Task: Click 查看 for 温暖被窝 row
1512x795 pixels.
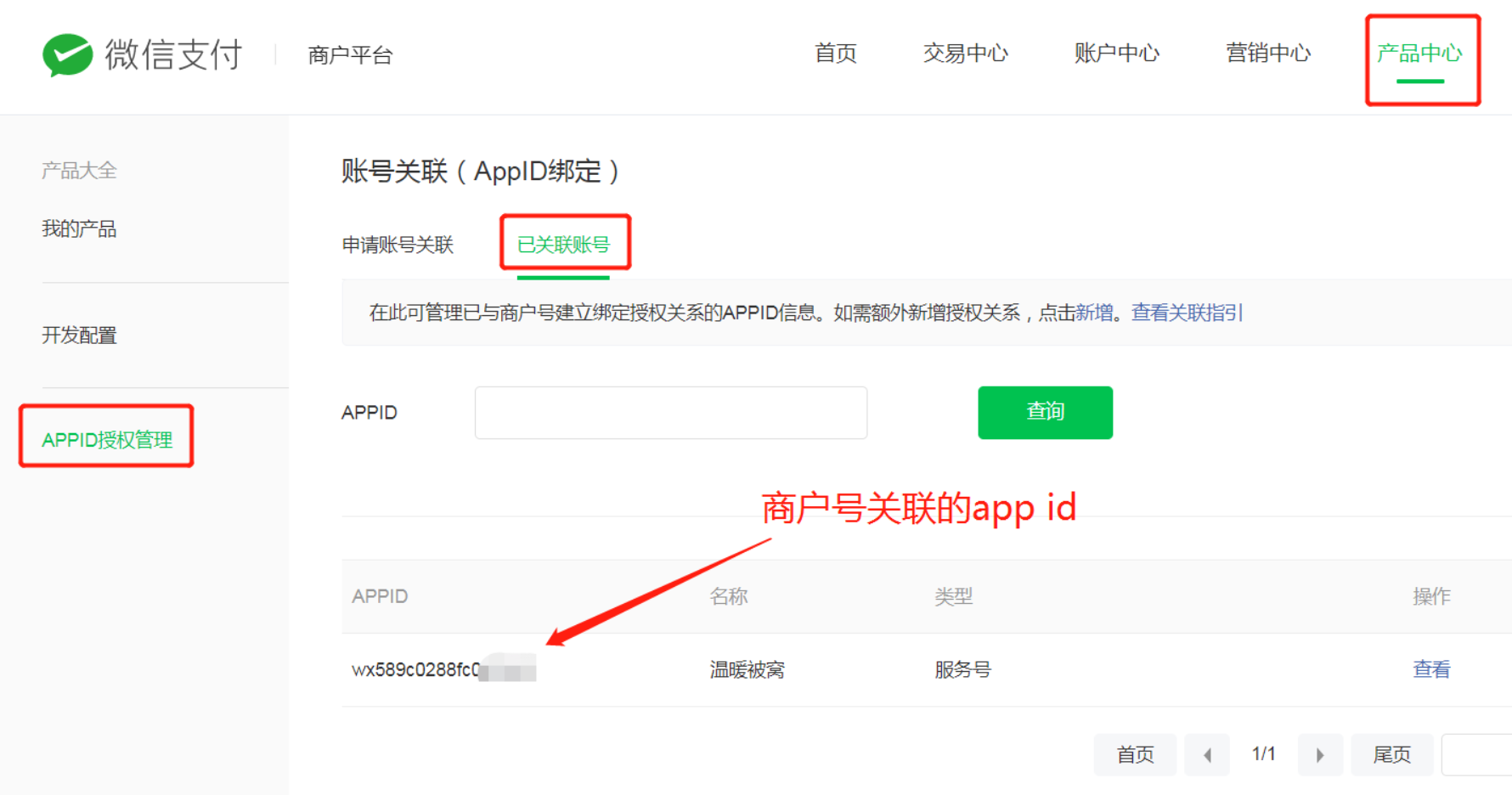Action: [x=1431, y=669]
